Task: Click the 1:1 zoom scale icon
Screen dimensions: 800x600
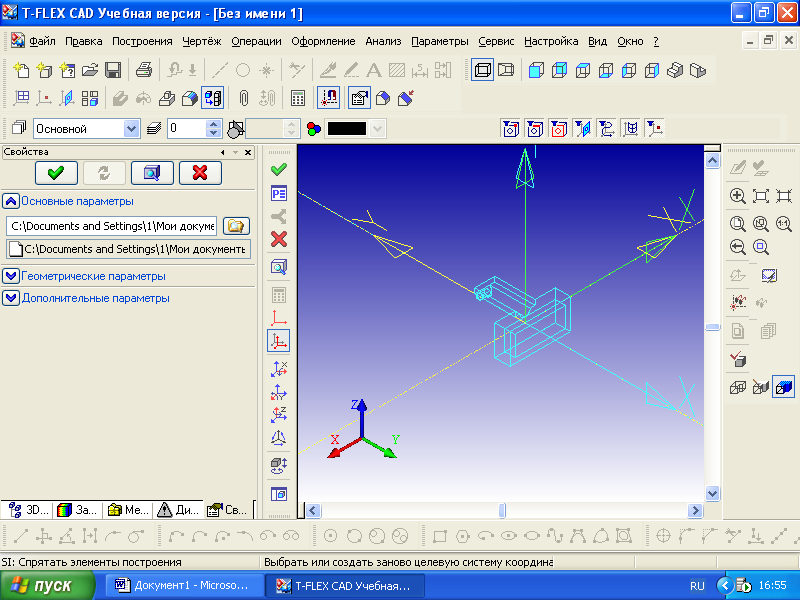Action: [x=784, y=223]
